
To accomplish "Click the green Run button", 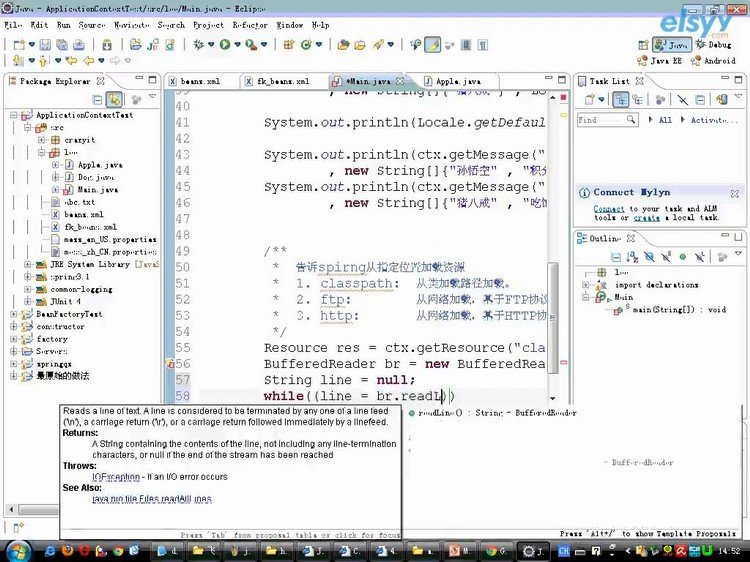I will click(224, 45).
